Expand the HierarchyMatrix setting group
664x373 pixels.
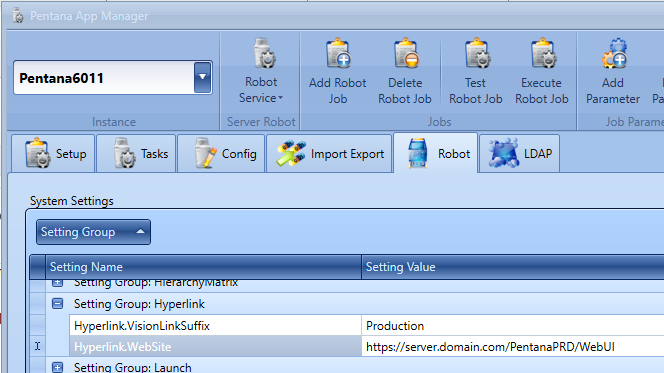[x=58, y=282]
